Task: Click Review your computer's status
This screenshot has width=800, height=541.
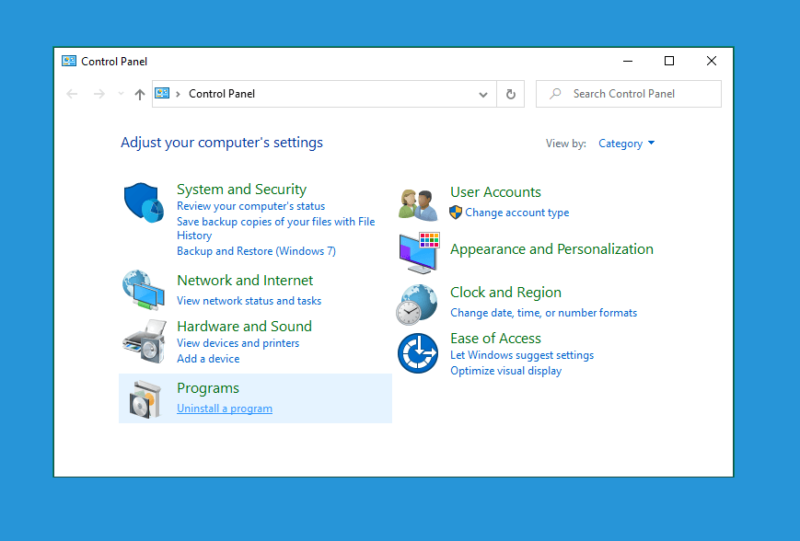Action: [251, 206]
